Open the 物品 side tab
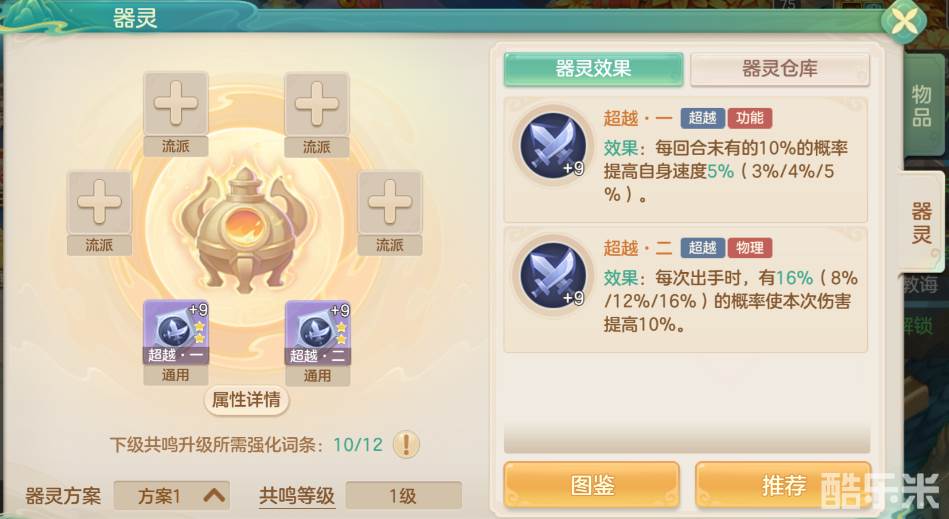This screenshot has height=519, width=949. coord(921,106)
